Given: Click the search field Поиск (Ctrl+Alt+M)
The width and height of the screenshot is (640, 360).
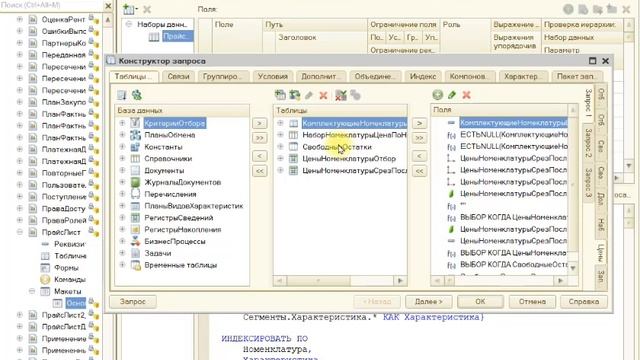Looking at the screenshot, I should (51, 5).
